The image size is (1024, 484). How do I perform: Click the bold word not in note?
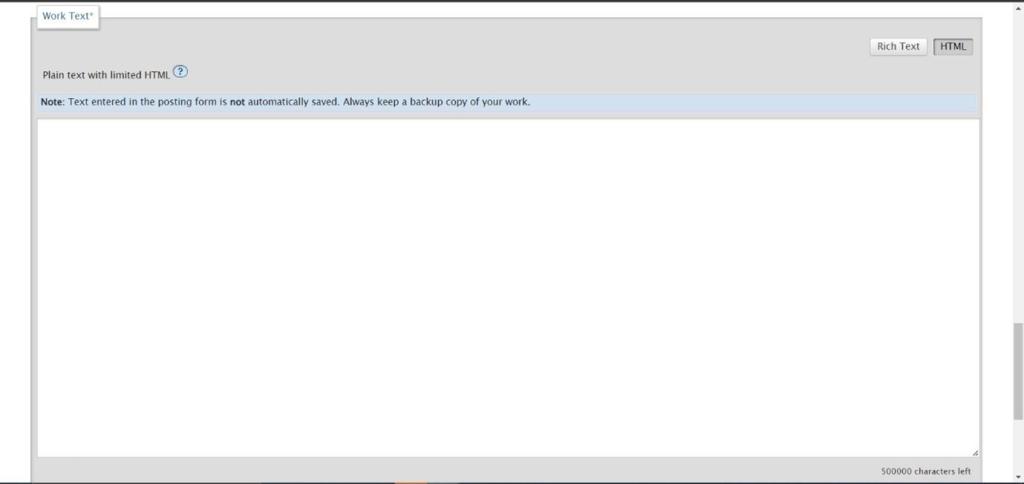pos(237,102)
